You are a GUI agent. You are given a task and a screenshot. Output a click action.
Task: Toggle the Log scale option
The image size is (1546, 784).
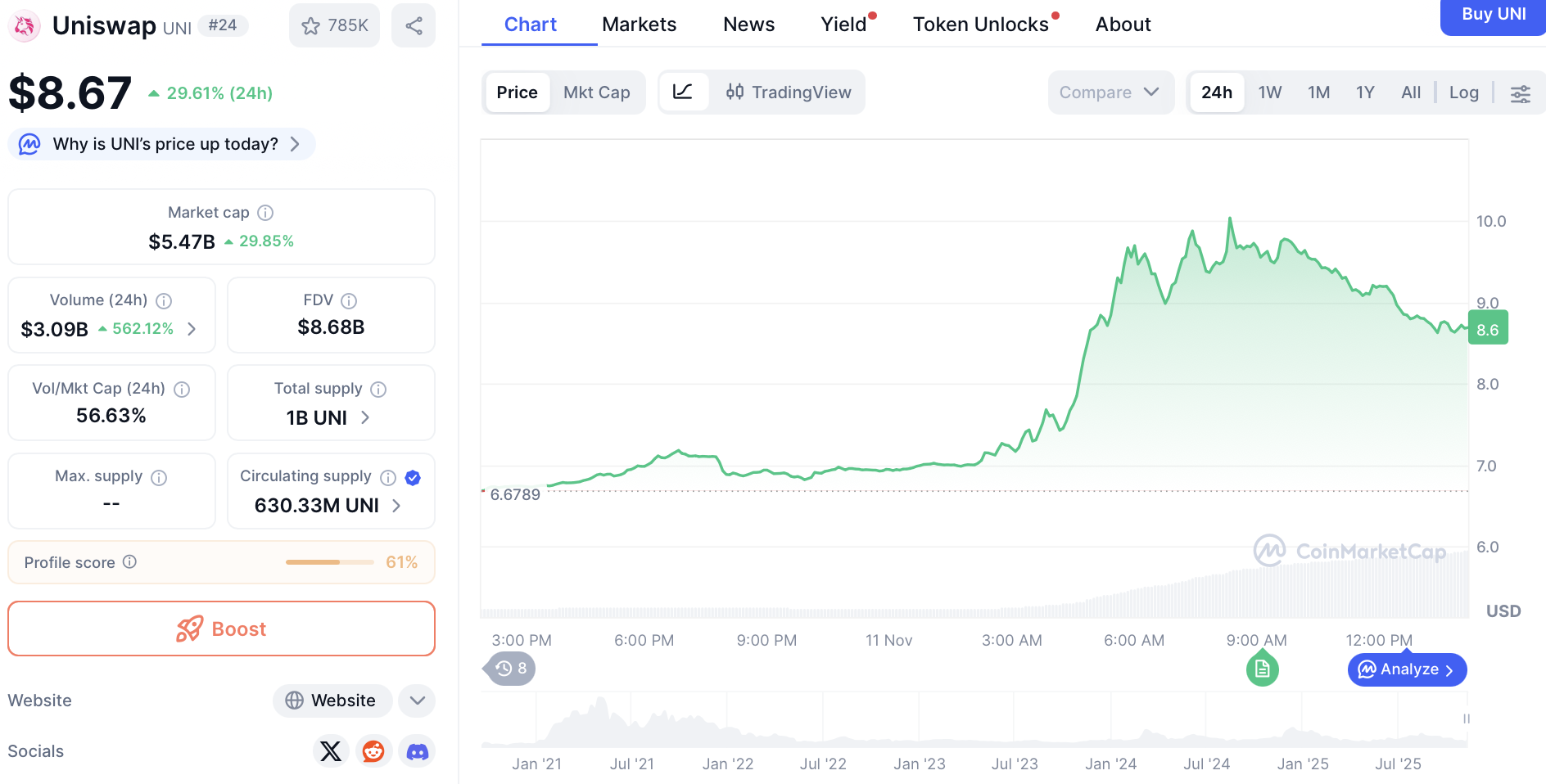1463,92
